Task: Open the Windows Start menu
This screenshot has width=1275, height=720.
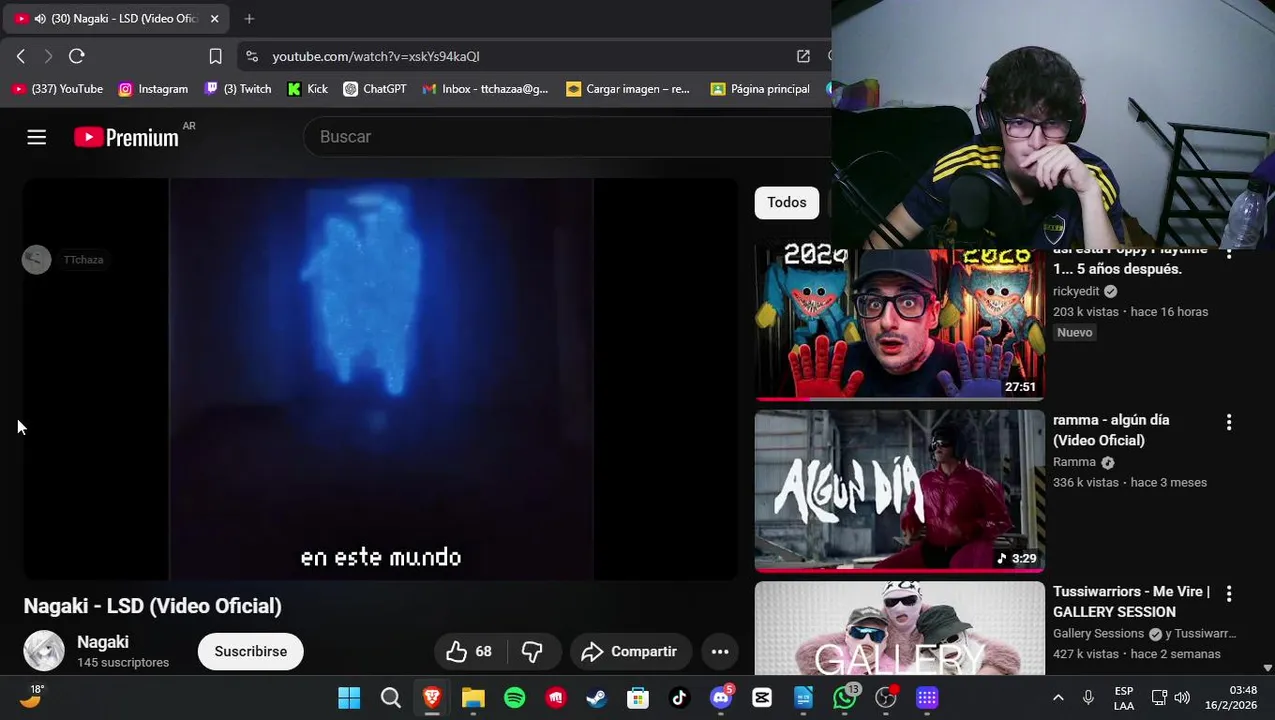Action: [x=349, y=698]
